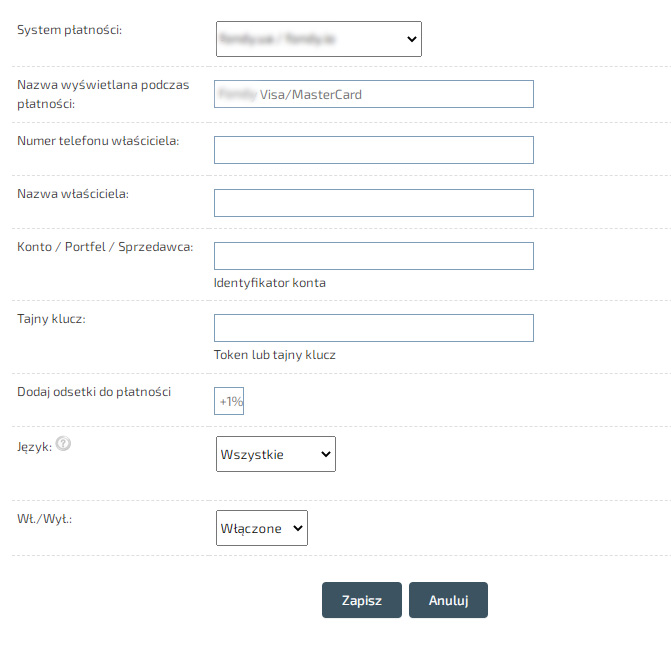Focus the Tajny klucz input field
The width and height of the screenshot is (671, 656).
(373, 328)
